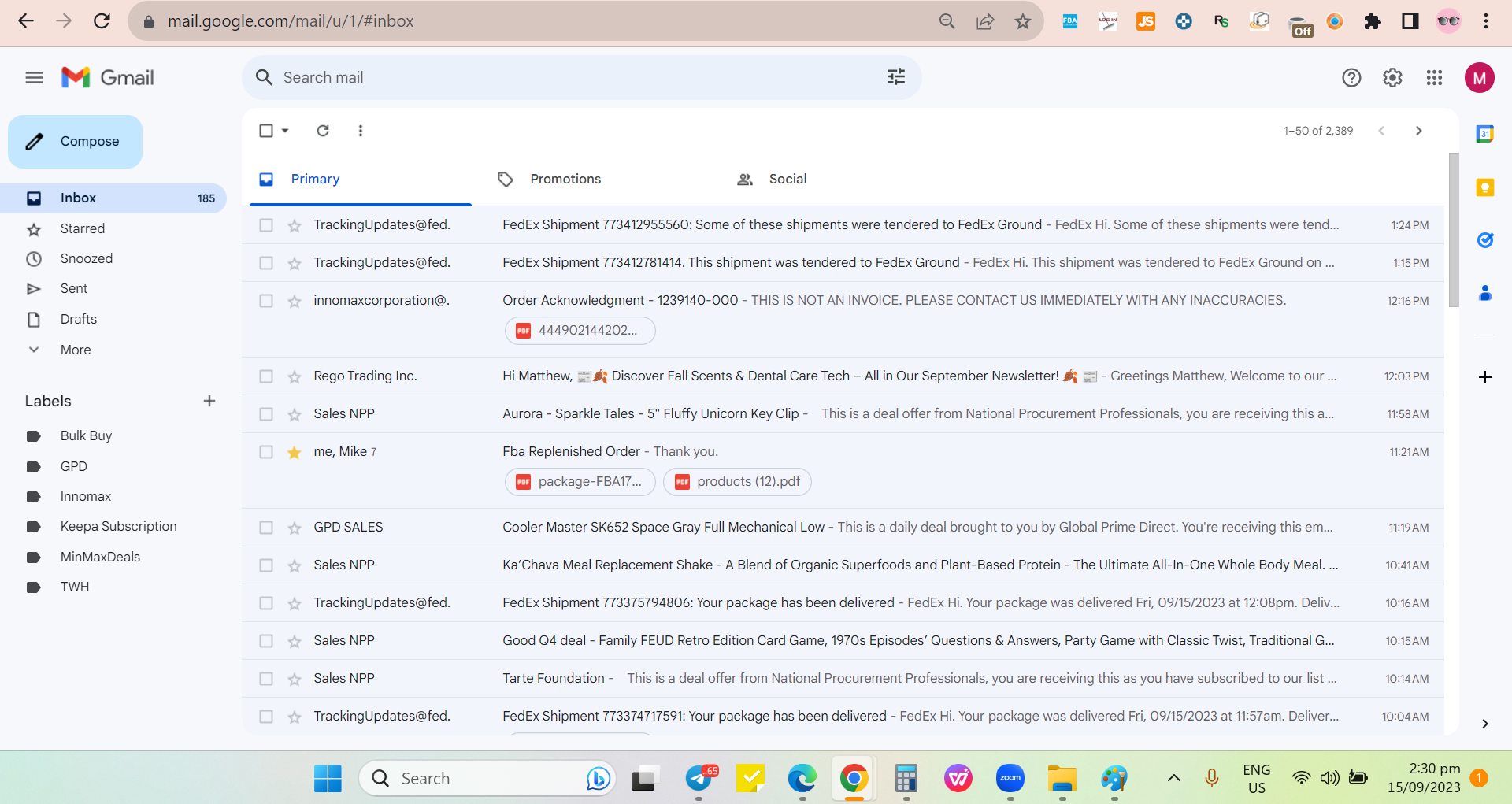Select the Rego Trading Inc. email checkbox
The image size is (1512, 804).
[x=266, y=376]
